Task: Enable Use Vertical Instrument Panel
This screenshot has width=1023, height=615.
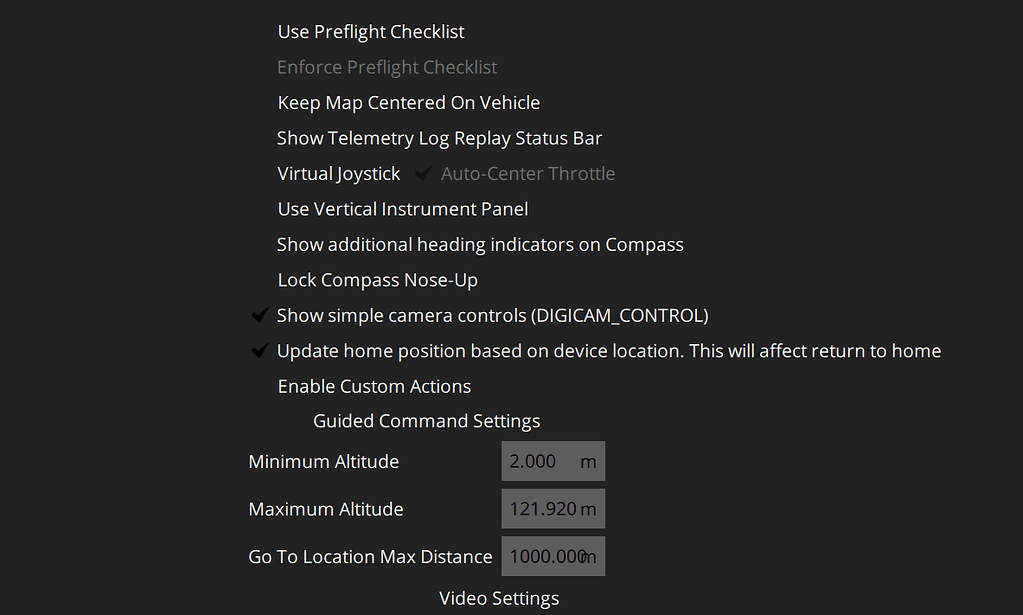Action: click(x=402, y=208)
